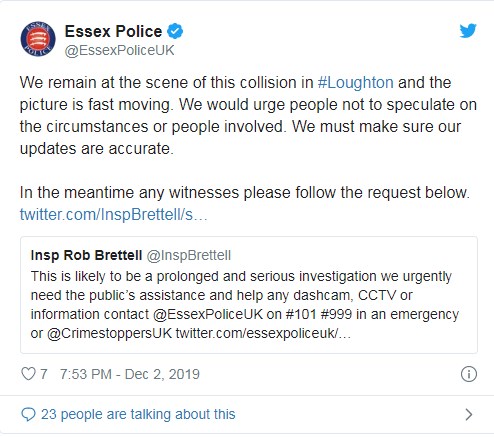Image resolution: width=494 pixels, height=437 pixels.
Task: Expand conversation with right chevron arrow
Action: tap(469, 414)
